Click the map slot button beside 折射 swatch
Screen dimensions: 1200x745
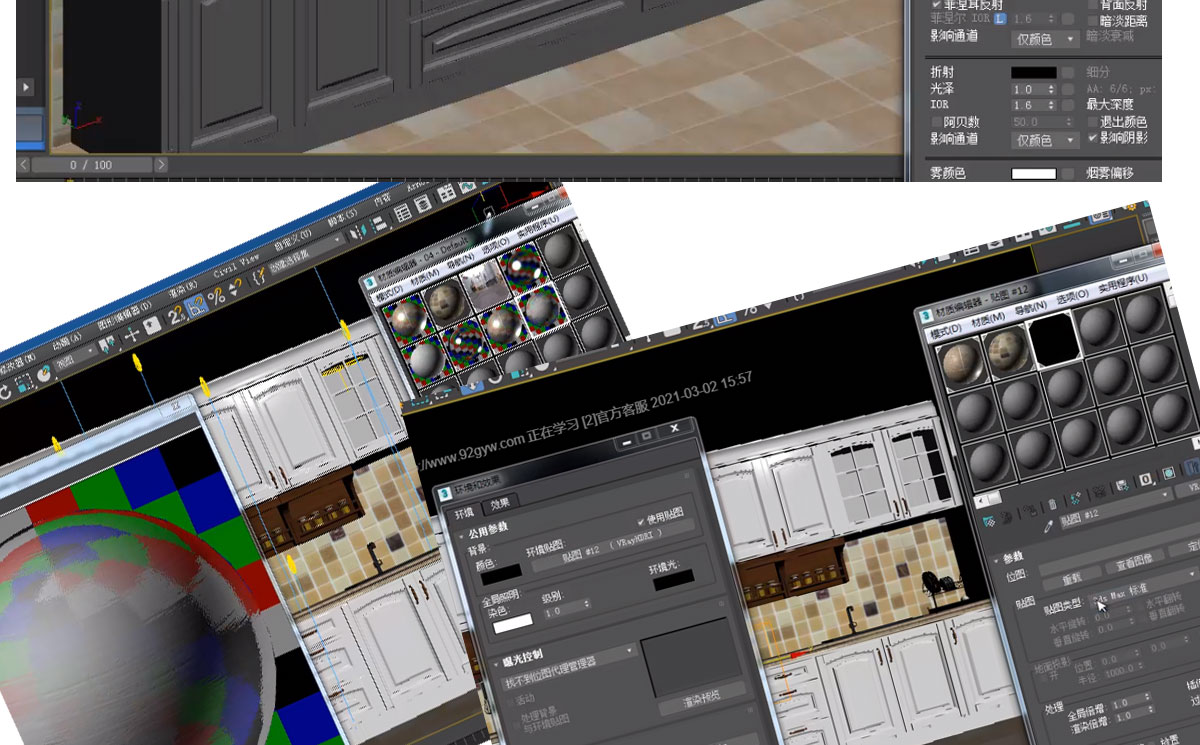point(1068,72)
